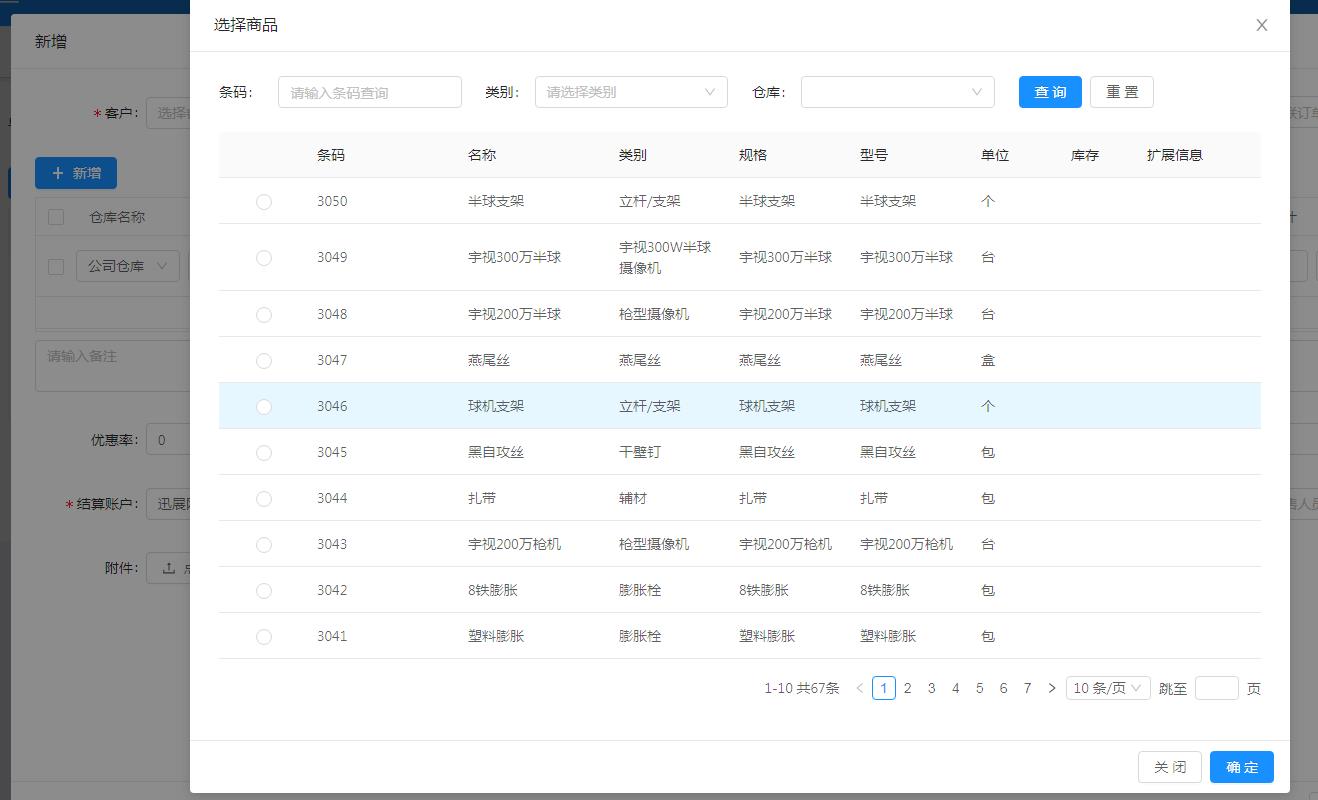Click the 型号 column header
1318x800 pixels.
coord(874,155)
